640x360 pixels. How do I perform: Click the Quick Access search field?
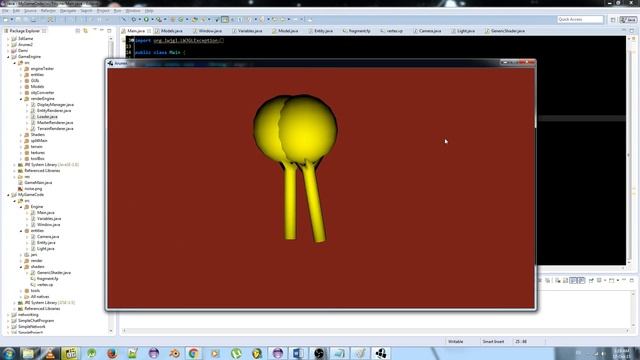[580, 19]
